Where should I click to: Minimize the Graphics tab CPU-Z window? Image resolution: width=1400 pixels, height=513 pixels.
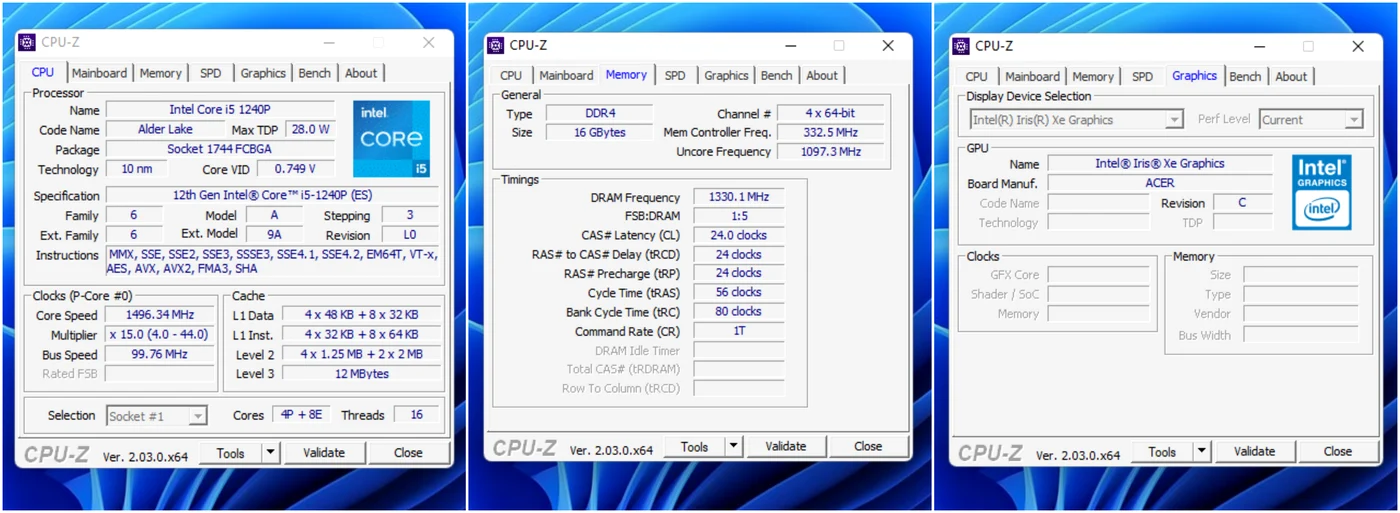pyautogui.click(x=1258, y=47)
